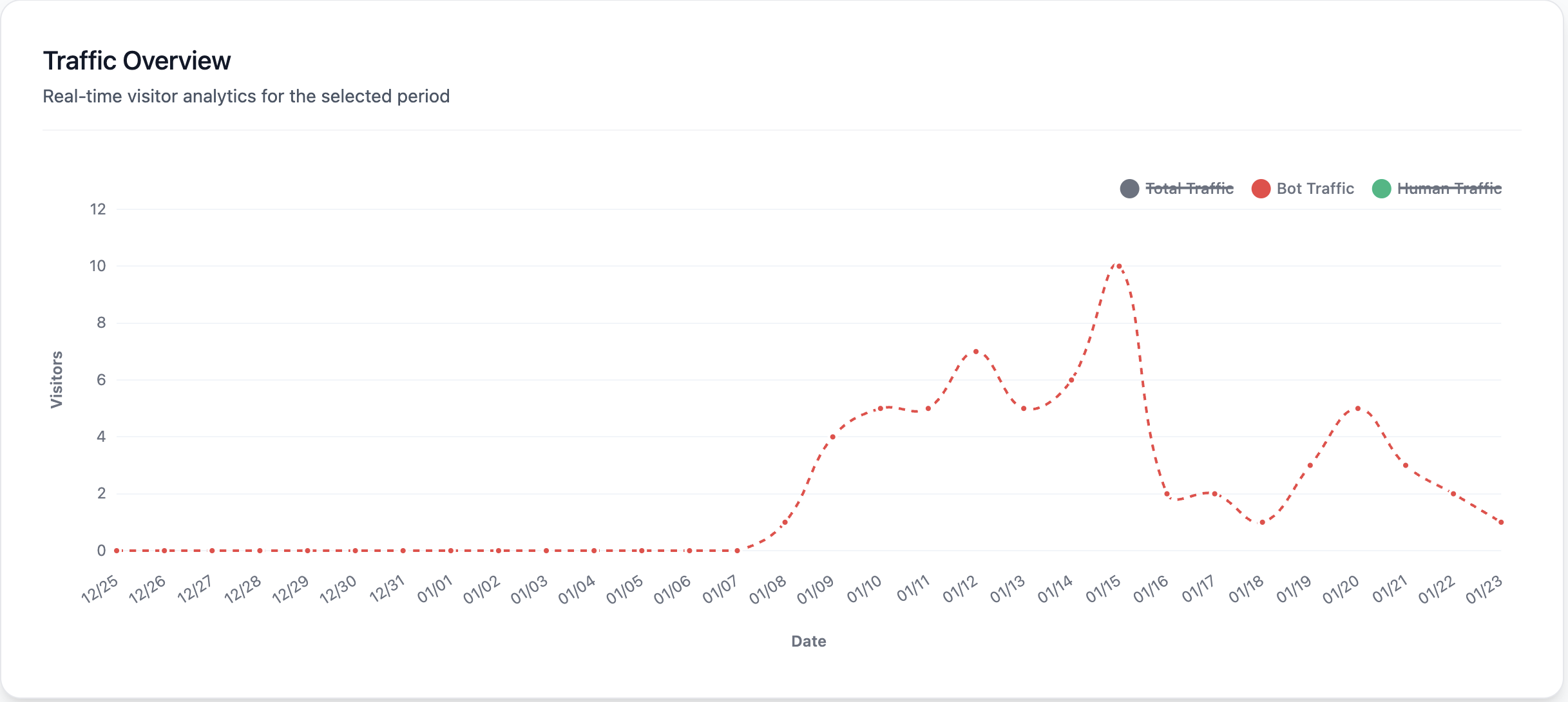
Task: Click the 01/01 x-axis date label
Action: click(435, 589)
